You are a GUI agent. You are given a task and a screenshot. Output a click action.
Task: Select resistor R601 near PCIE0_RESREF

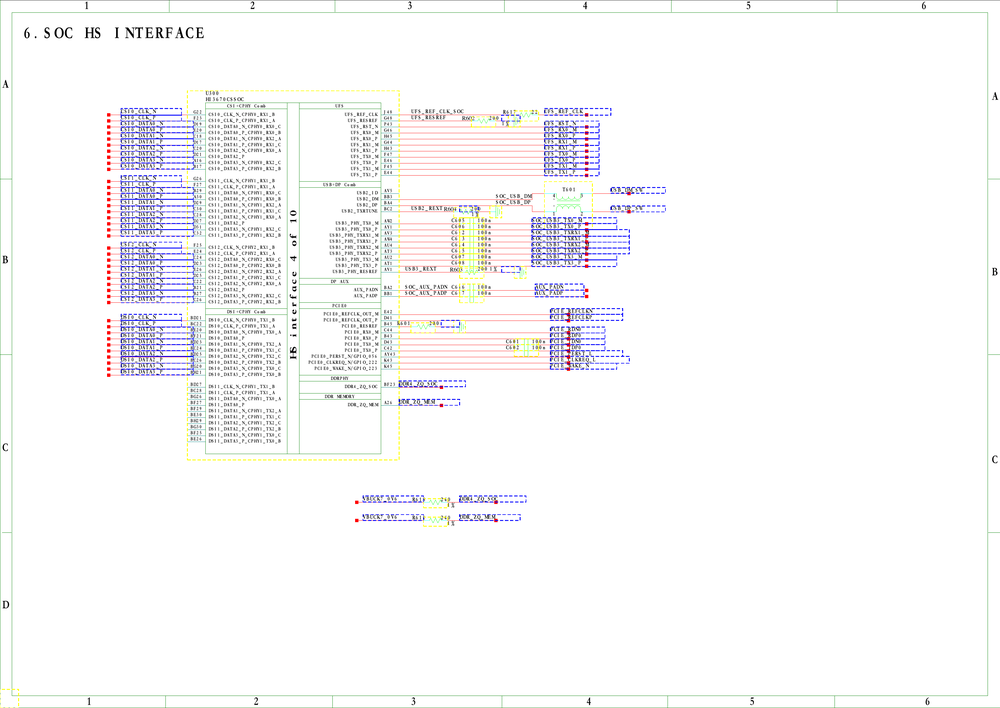423,327
